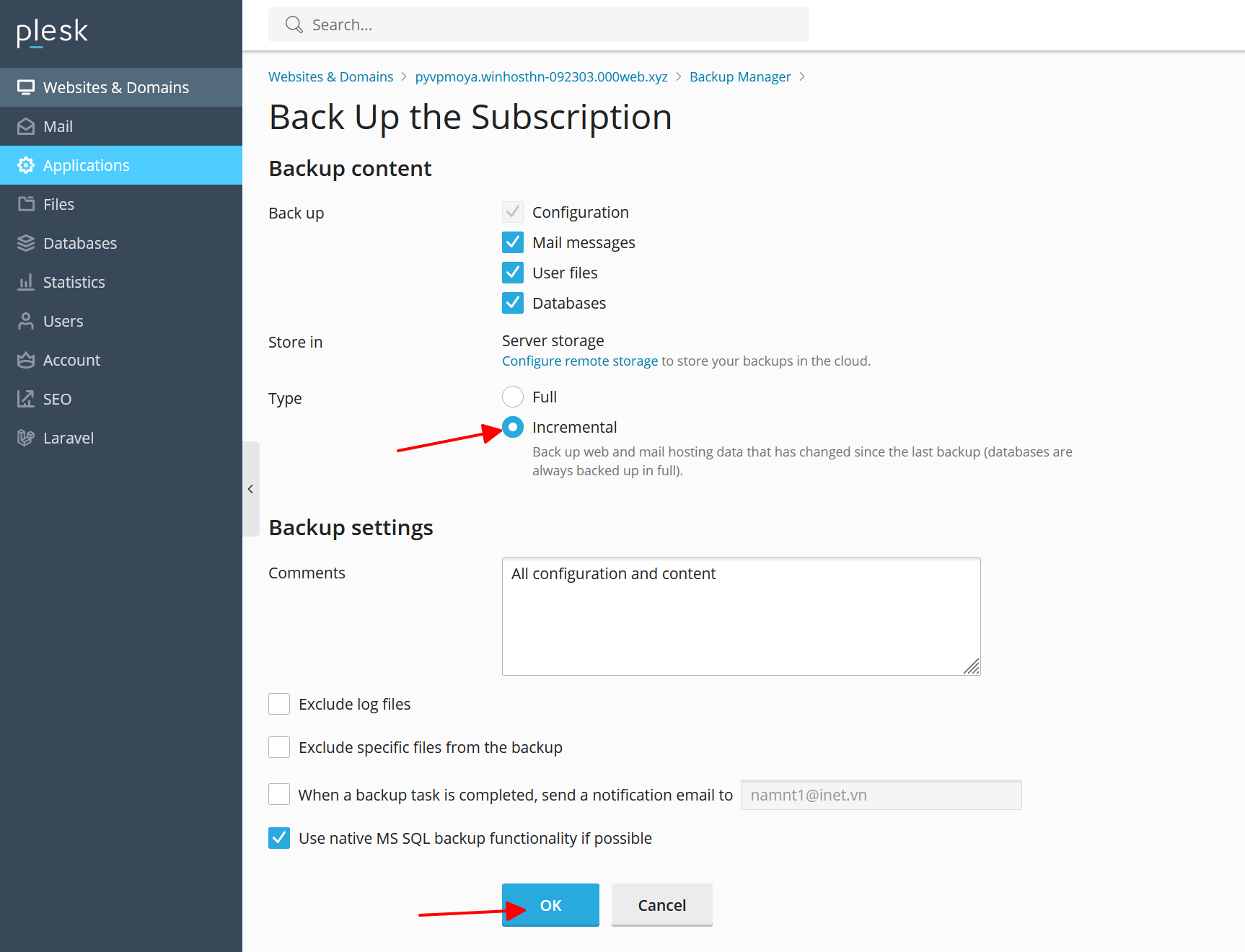Open the Mail envelope icon in sidebar
This screenshot has width=1245, height=952.
(26, 127)
